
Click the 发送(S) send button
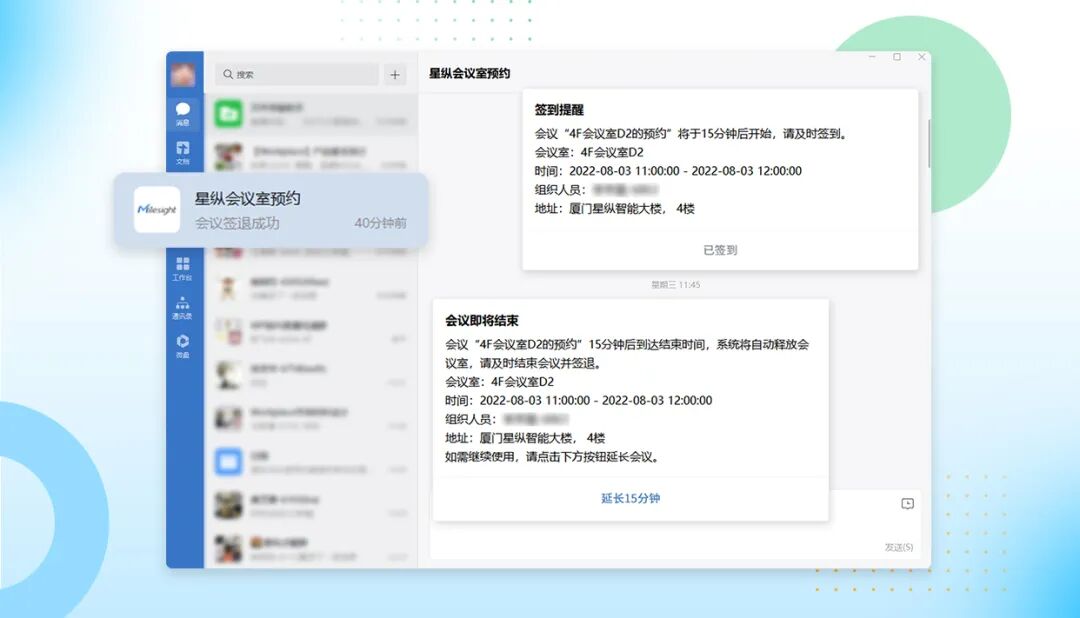coord(899,547)
